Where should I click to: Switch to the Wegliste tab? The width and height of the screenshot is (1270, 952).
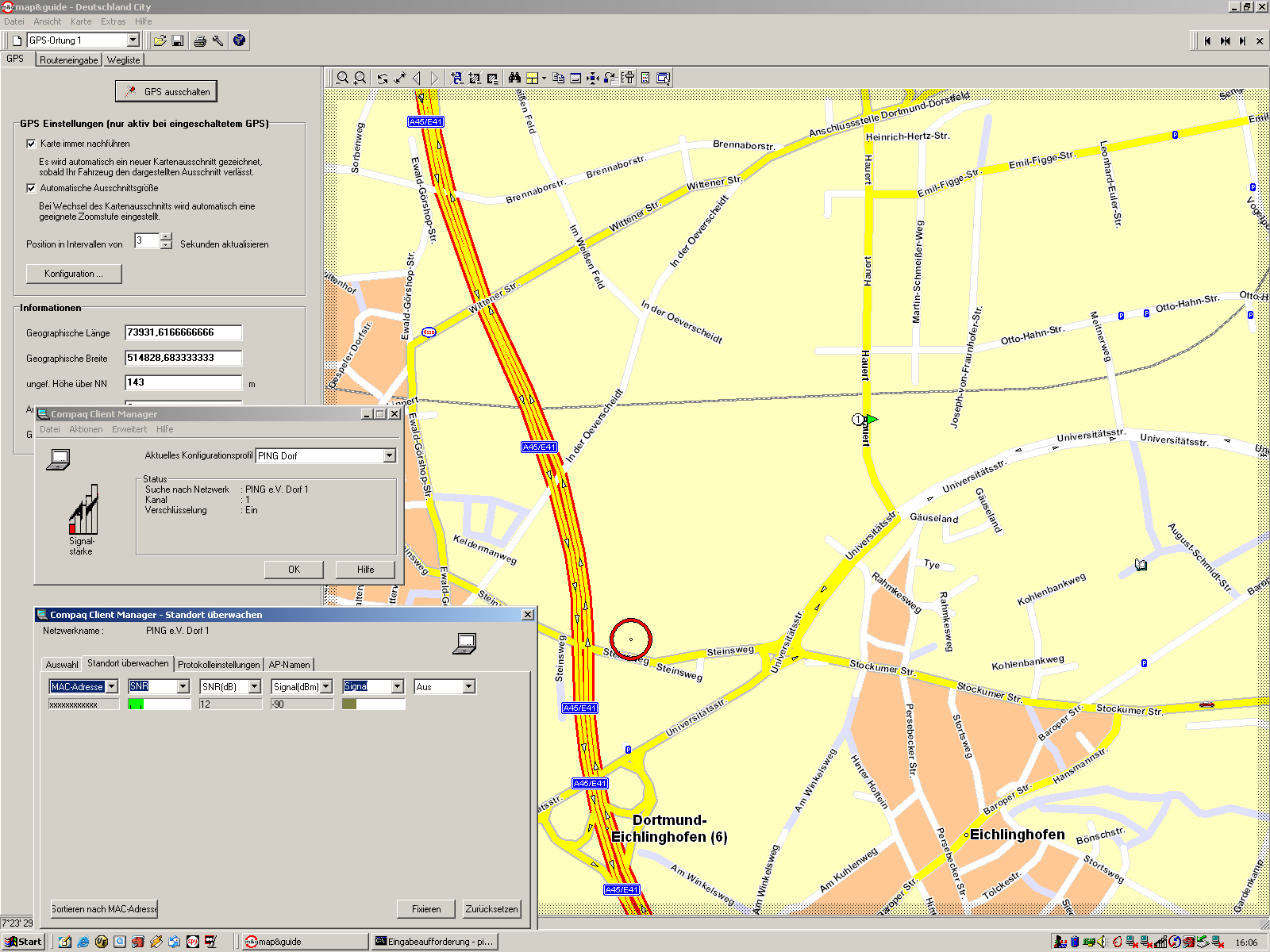point(123,60)
